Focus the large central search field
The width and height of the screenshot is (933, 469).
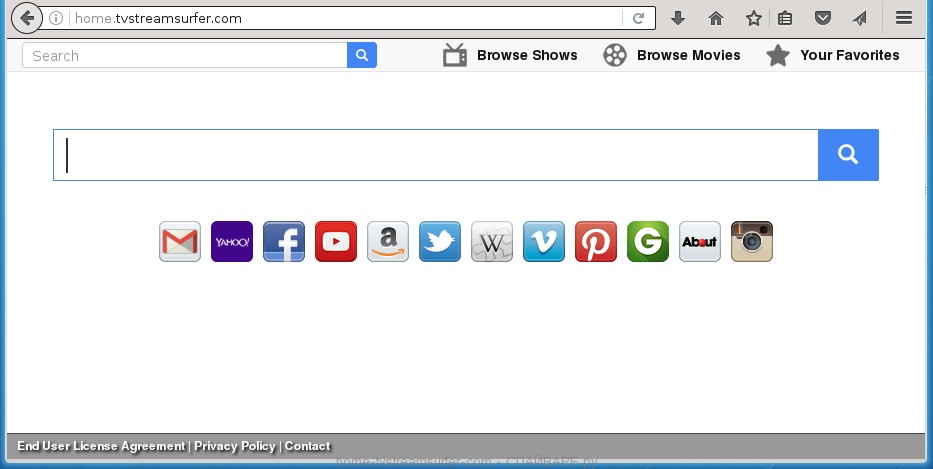pyautogui.click(x=436, y=155)
